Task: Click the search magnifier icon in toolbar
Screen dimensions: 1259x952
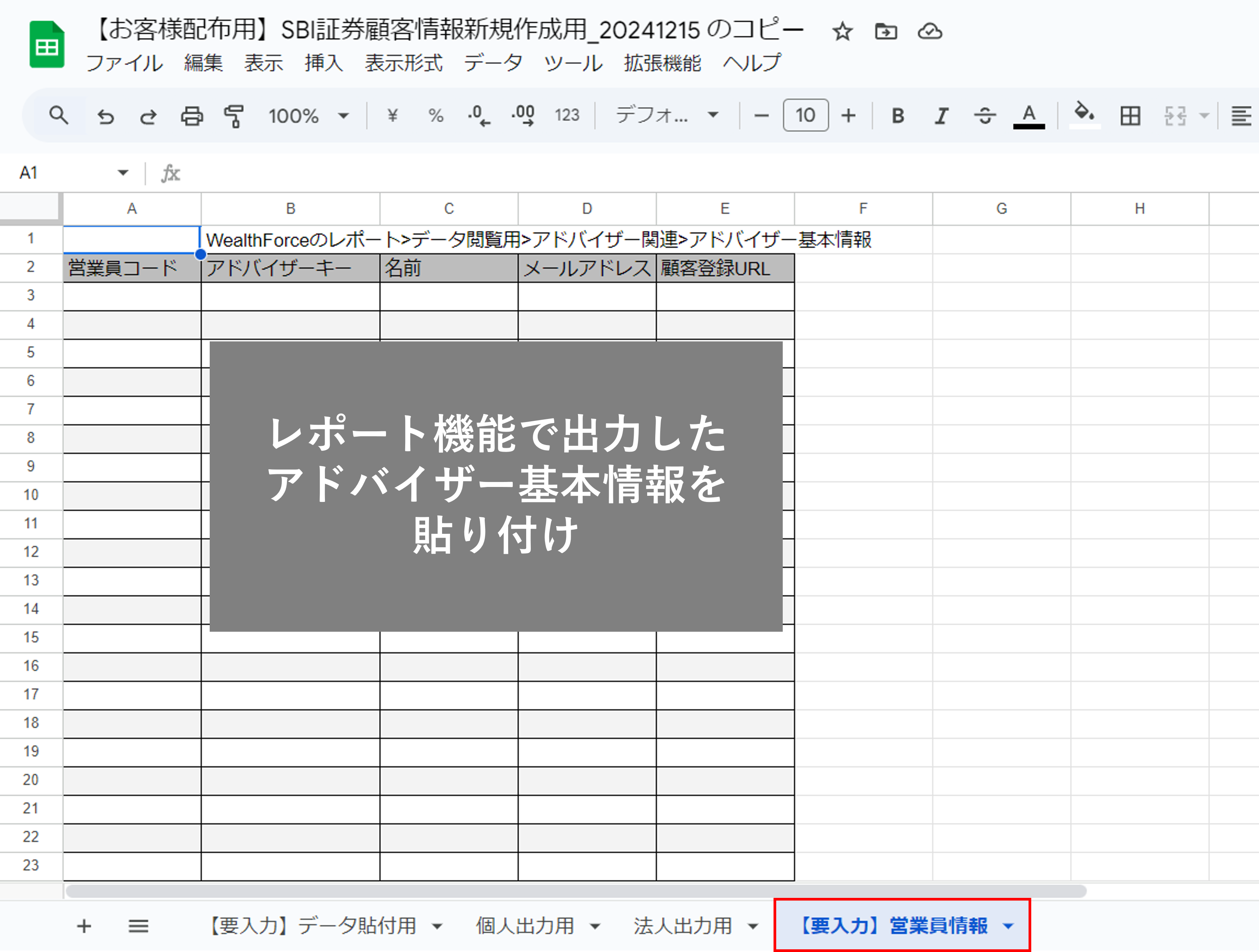Action: click(59, 116)
